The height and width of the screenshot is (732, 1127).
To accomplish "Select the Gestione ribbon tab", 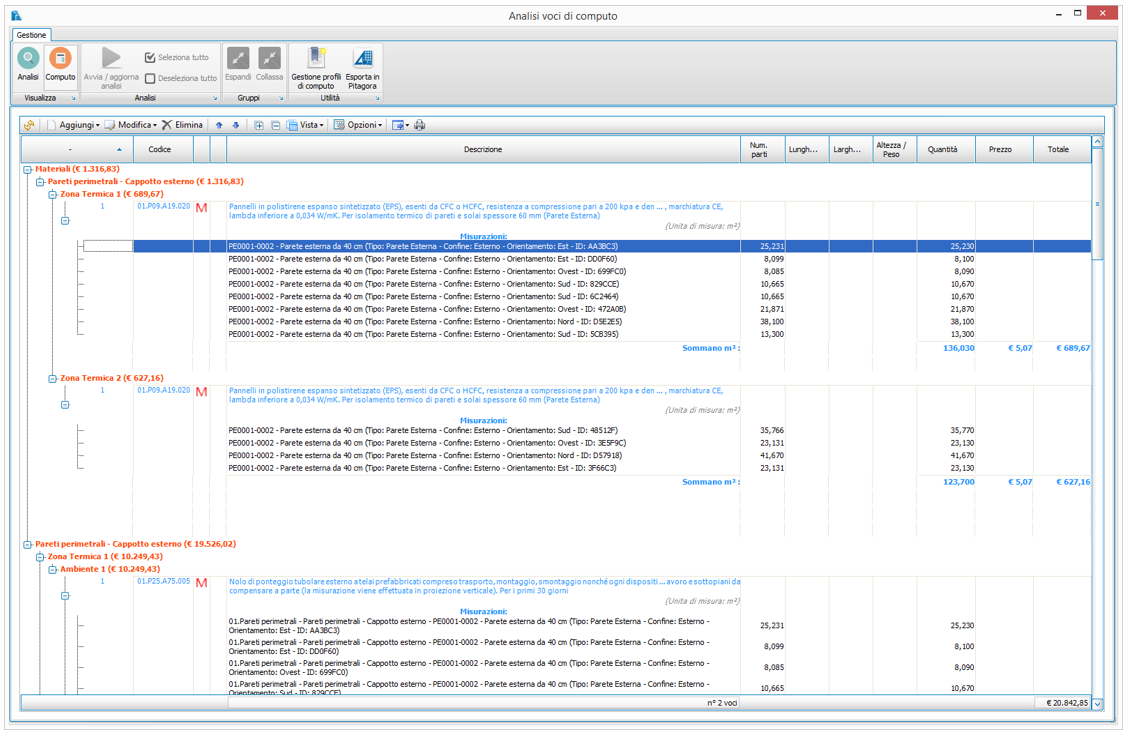I will [x=31, y=35].
